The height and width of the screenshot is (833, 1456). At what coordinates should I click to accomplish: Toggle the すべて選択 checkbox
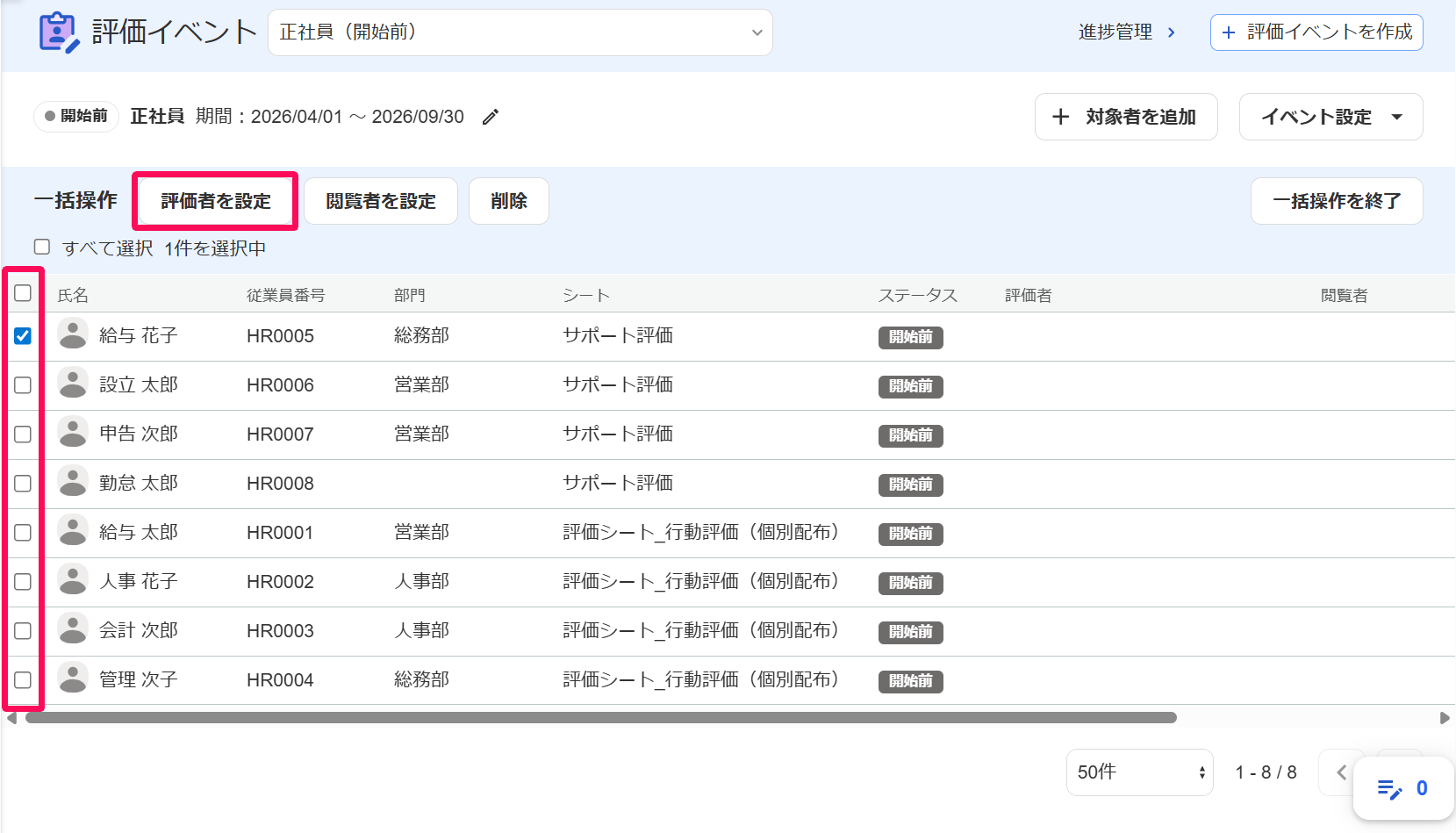pyautogui.click(x=42, y=247)
